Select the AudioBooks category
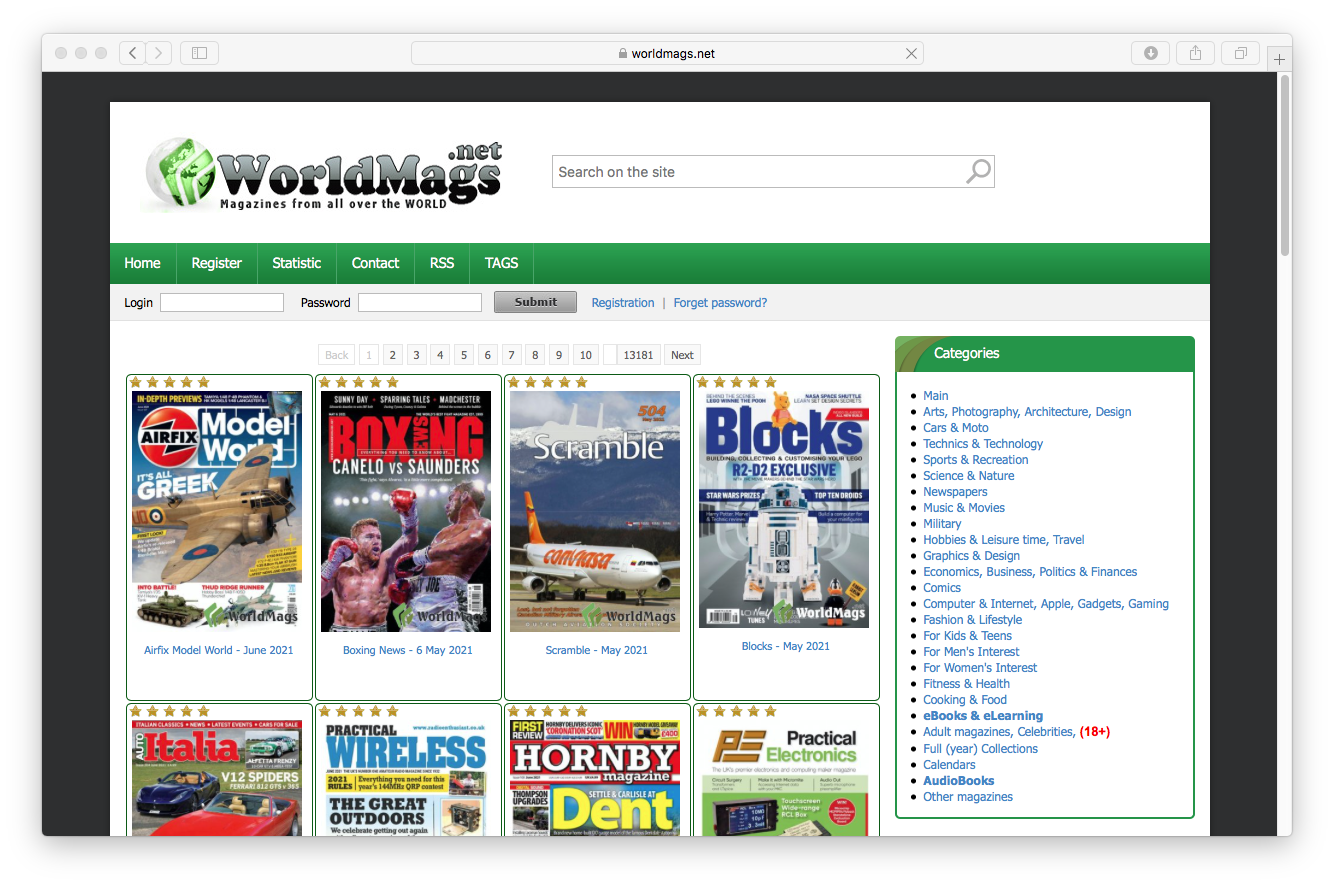Image resolution: width=1334 pixels, height=886 pixels. pyautogui.click(x=959, y=781)
